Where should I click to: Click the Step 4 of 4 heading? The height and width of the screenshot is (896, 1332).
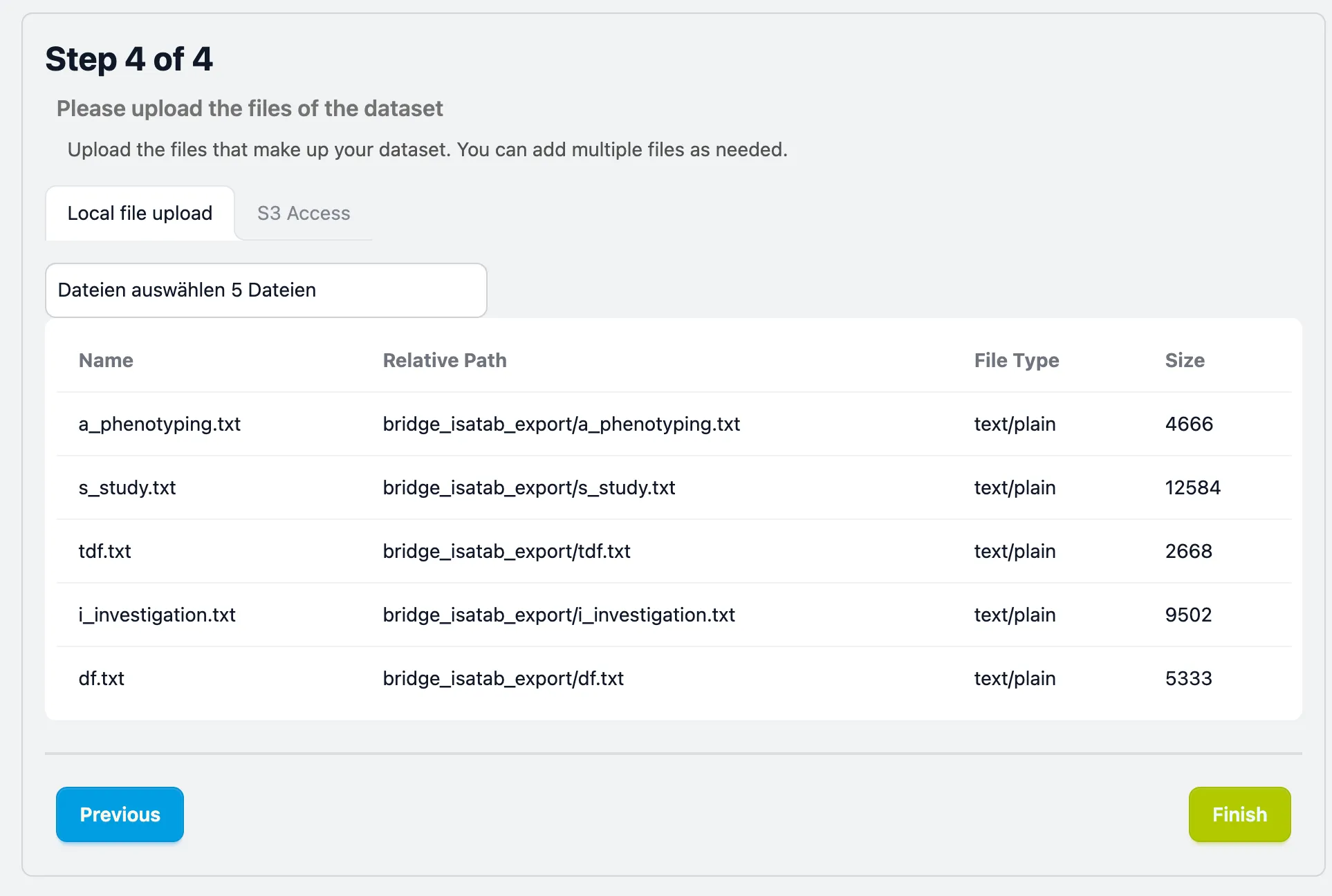pyautogui.click(x=129, y=59)
